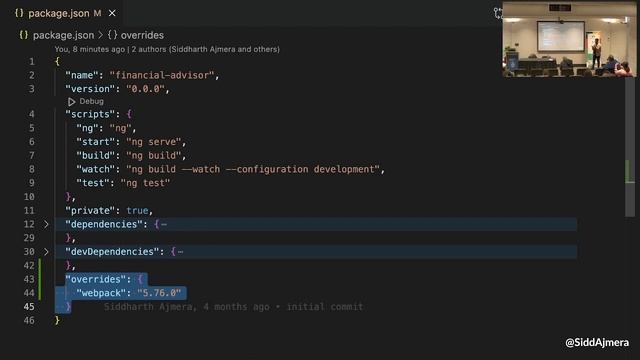Click the "overrides" key on line 43
Viewport: 640px width, 360px height.
tap(96, 280)
